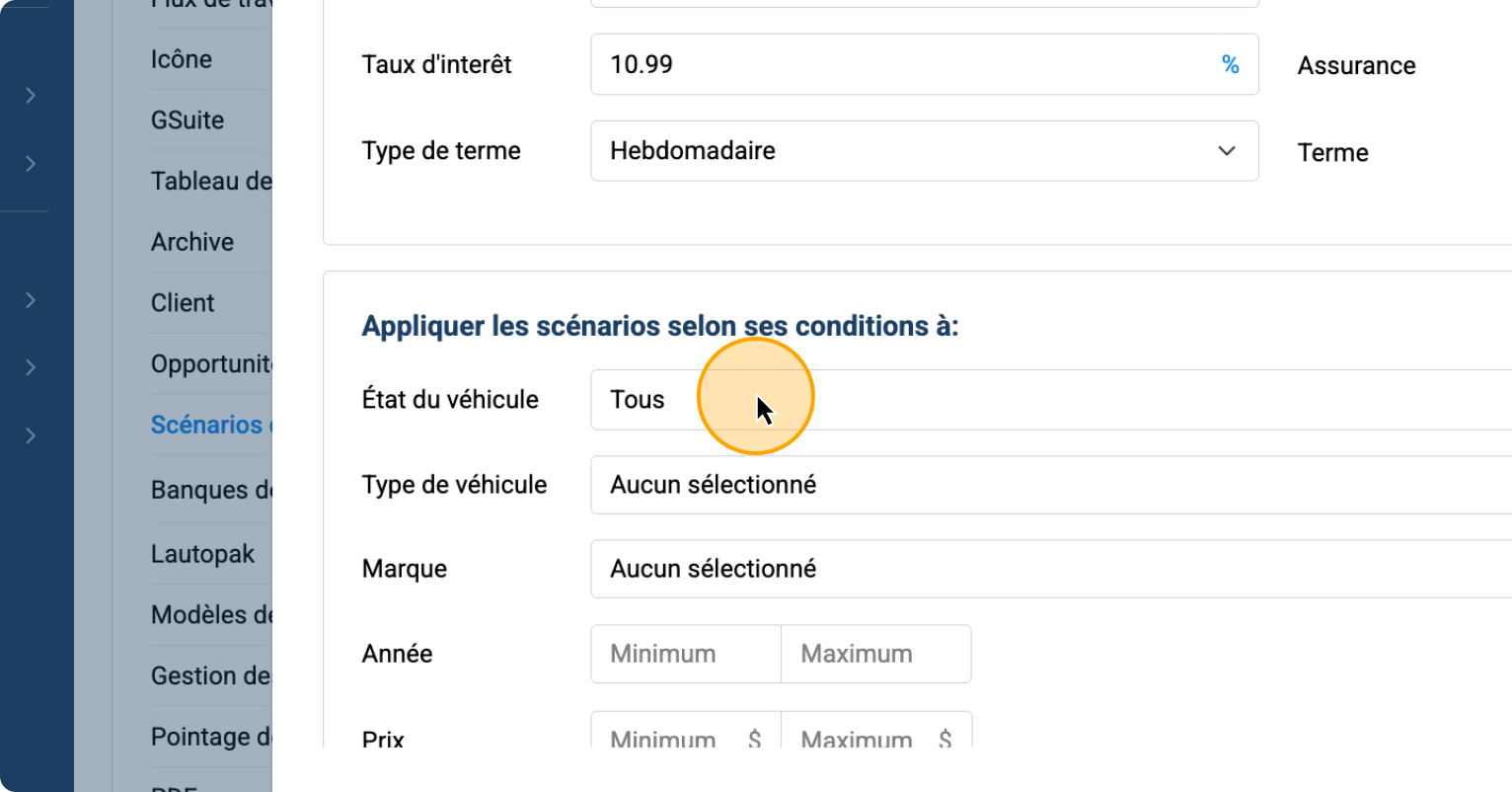
Task: Open the Lautopak settings link
Action: 202,554
